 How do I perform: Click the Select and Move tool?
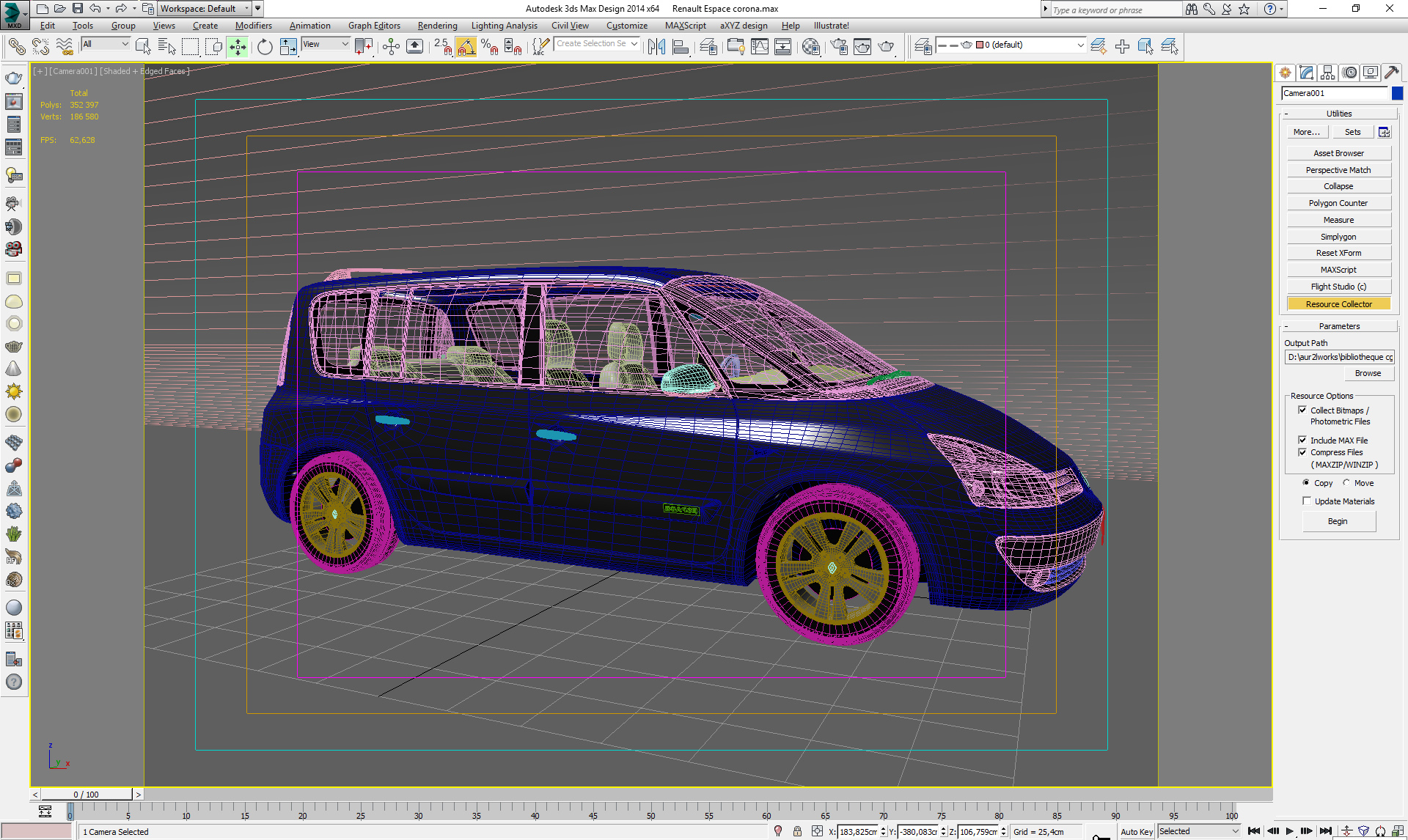click(238, 47)
